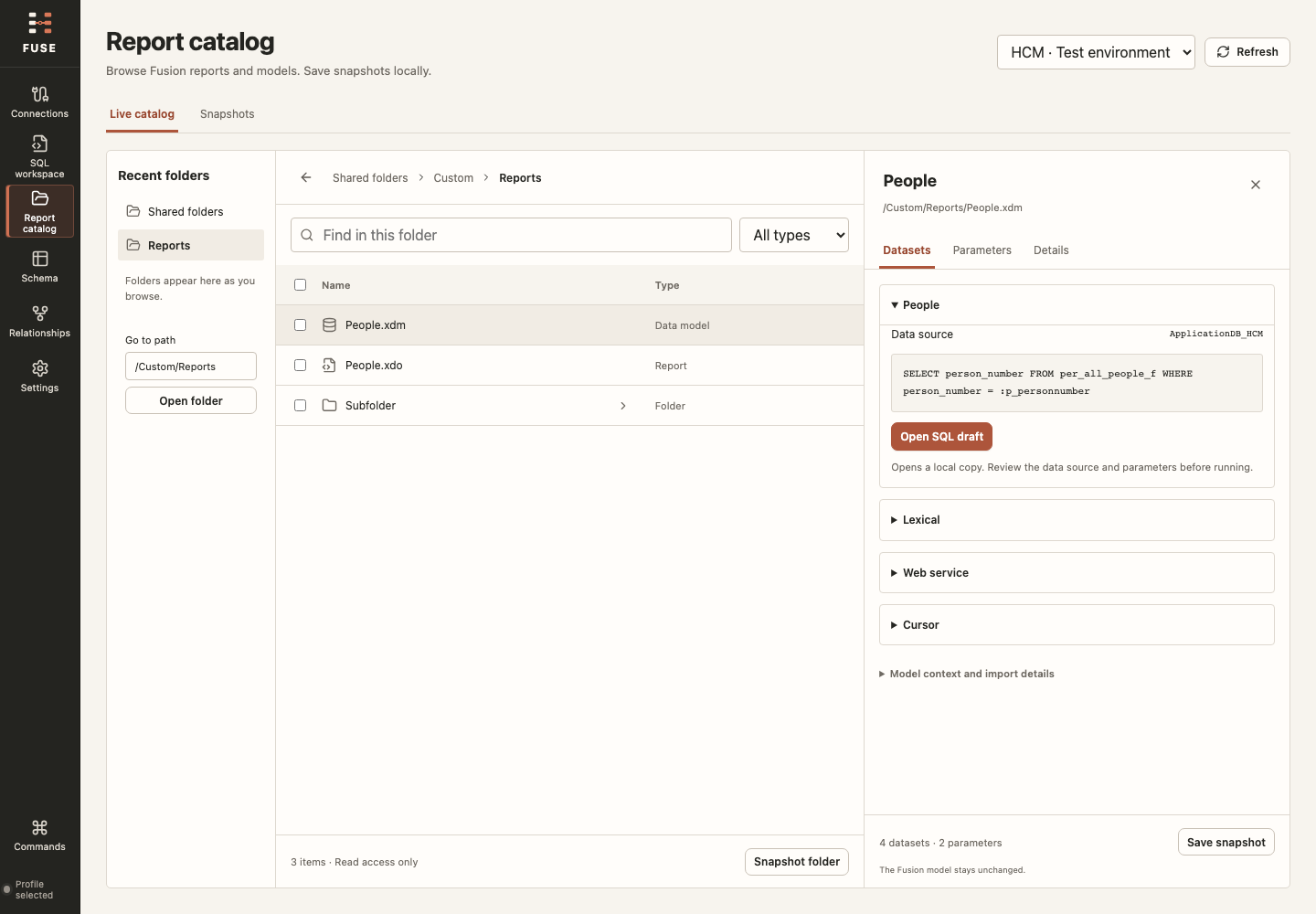Click the Subfolder row chevron arrow

(x=623, y=406)
